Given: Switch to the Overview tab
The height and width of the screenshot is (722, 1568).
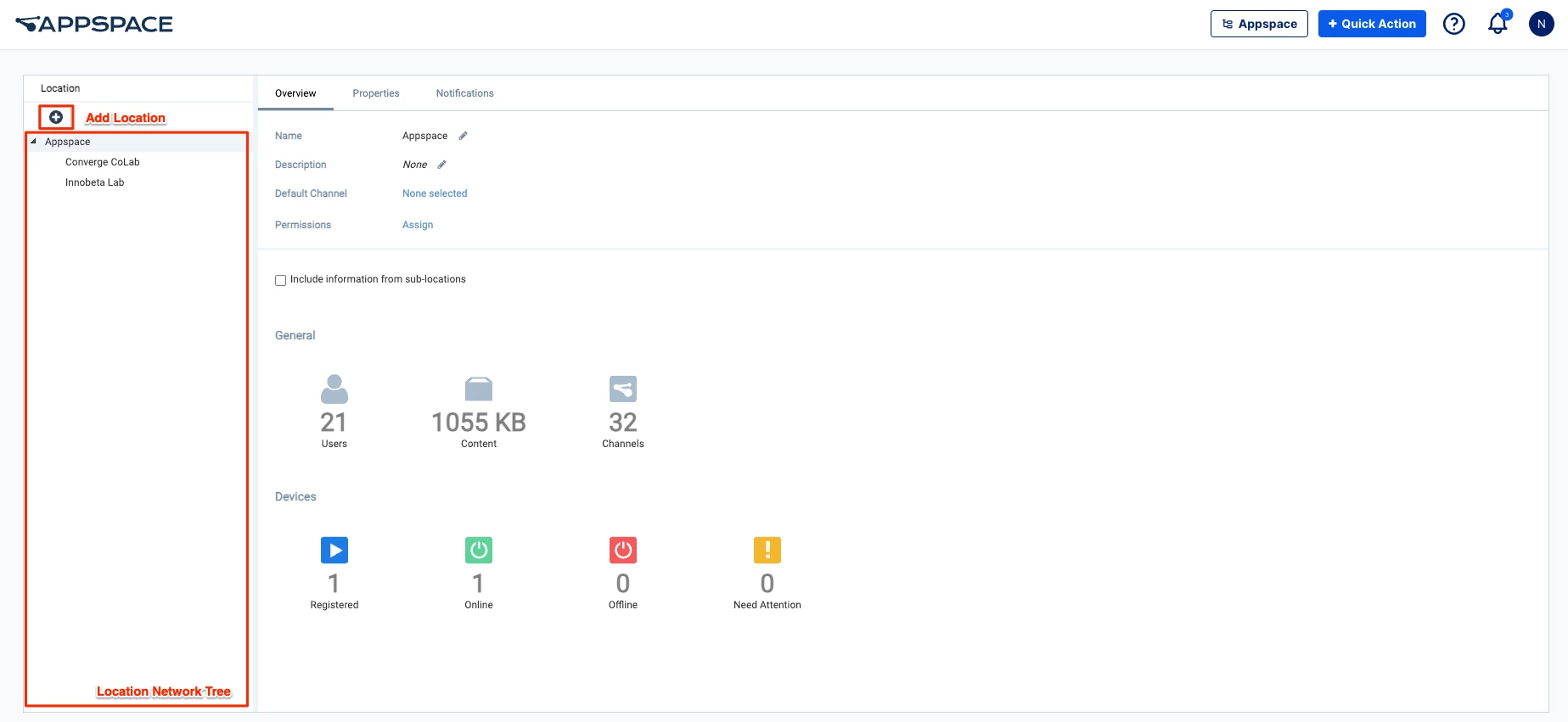Looking at the screenshot, I should click(x=295, y=93).
